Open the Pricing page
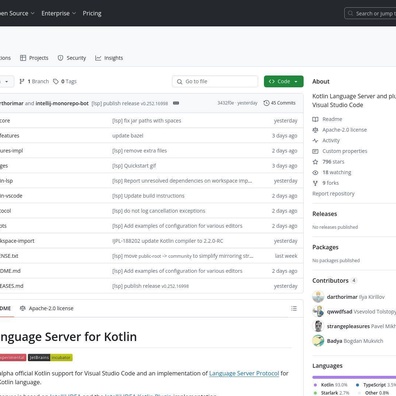Viewport: 396px width, 396px height. click(92, 13)
